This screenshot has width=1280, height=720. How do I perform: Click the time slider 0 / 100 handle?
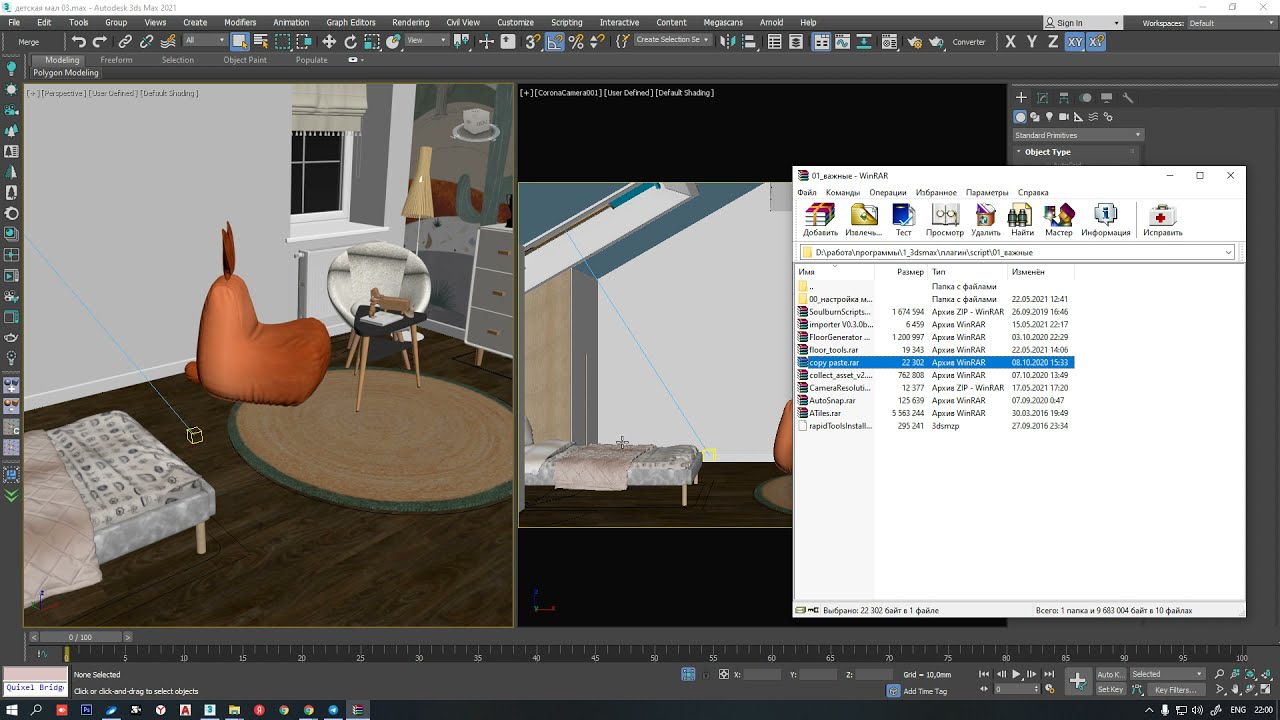[x=80, y=637]
